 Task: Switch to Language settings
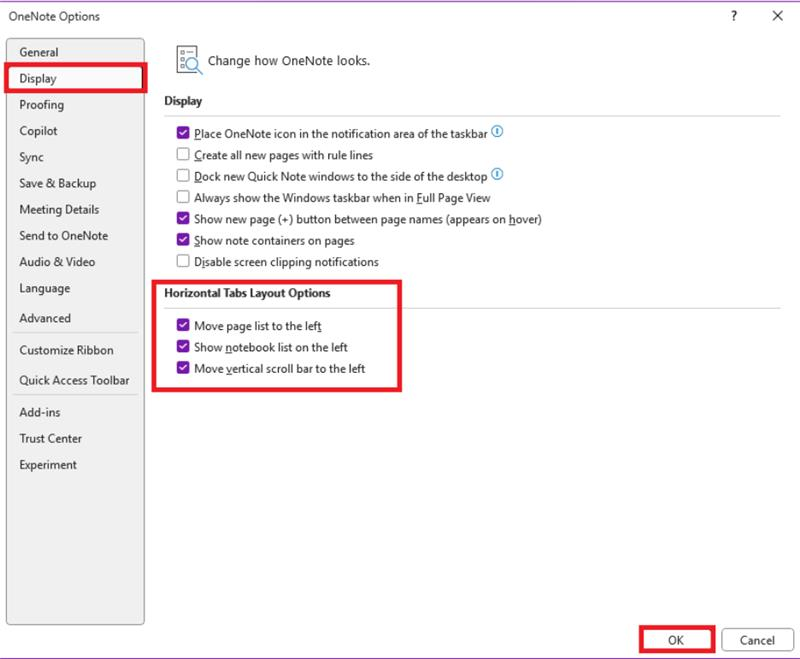75,288
